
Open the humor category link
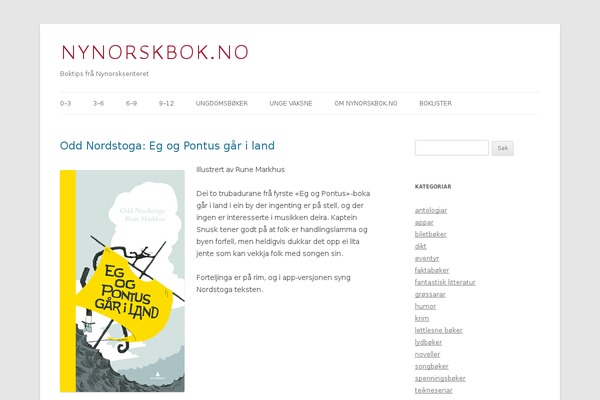(x=426, y=306)
